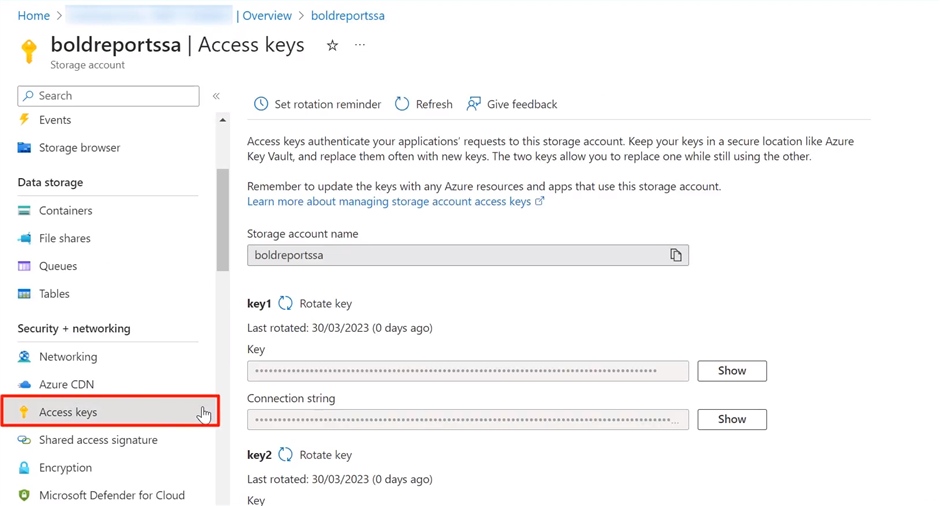940x506 pixels.
Task: Click the Tables grid icon
Action: (x=24, y=293)
